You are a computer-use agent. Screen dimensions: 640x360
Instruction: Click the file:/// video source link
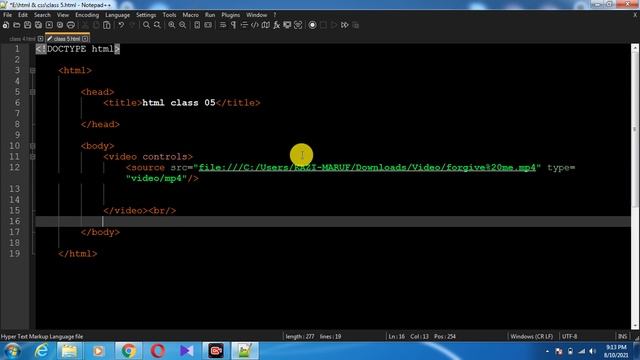click(367, 168)
